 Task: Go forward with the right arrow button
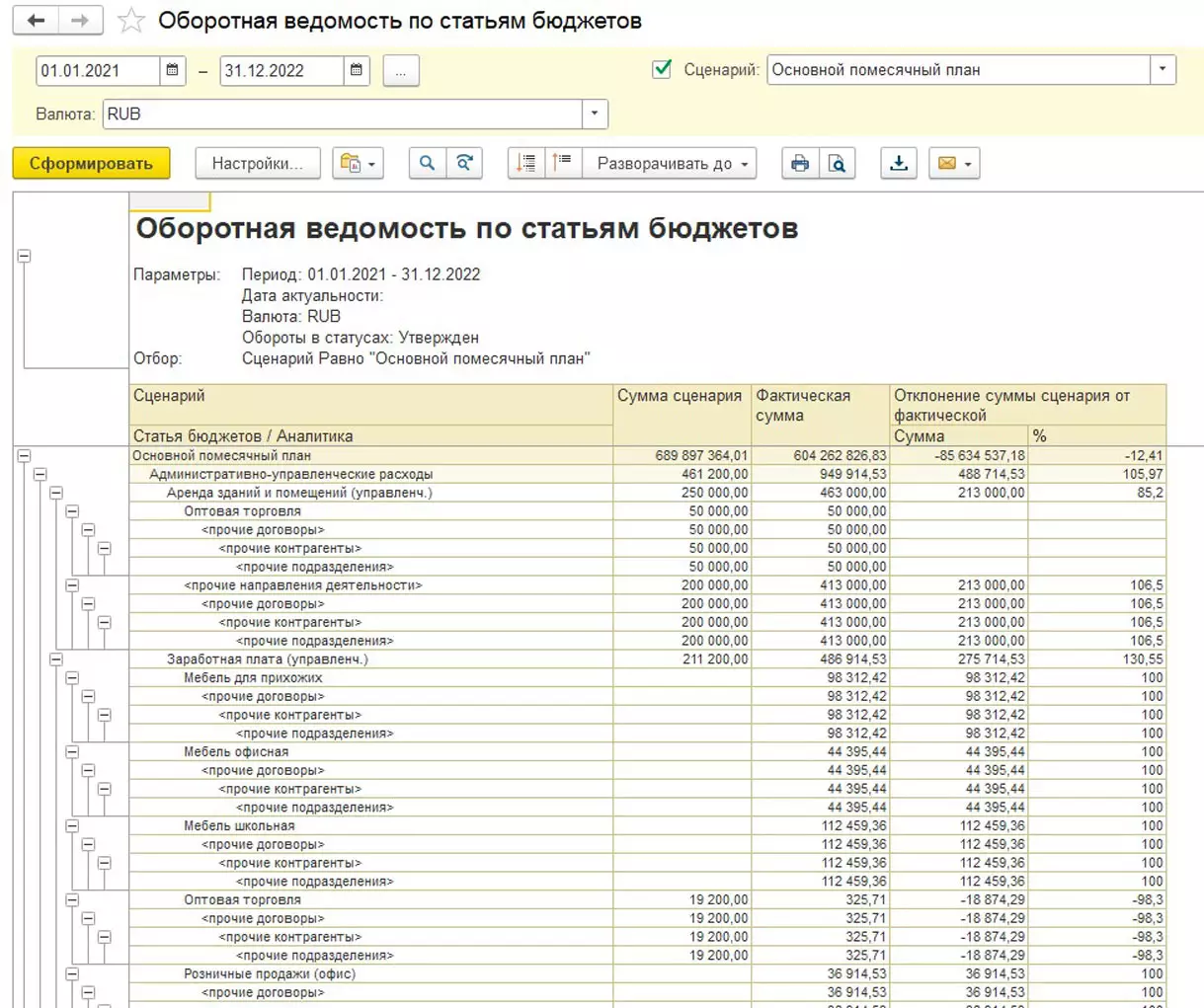coord(81,21)
